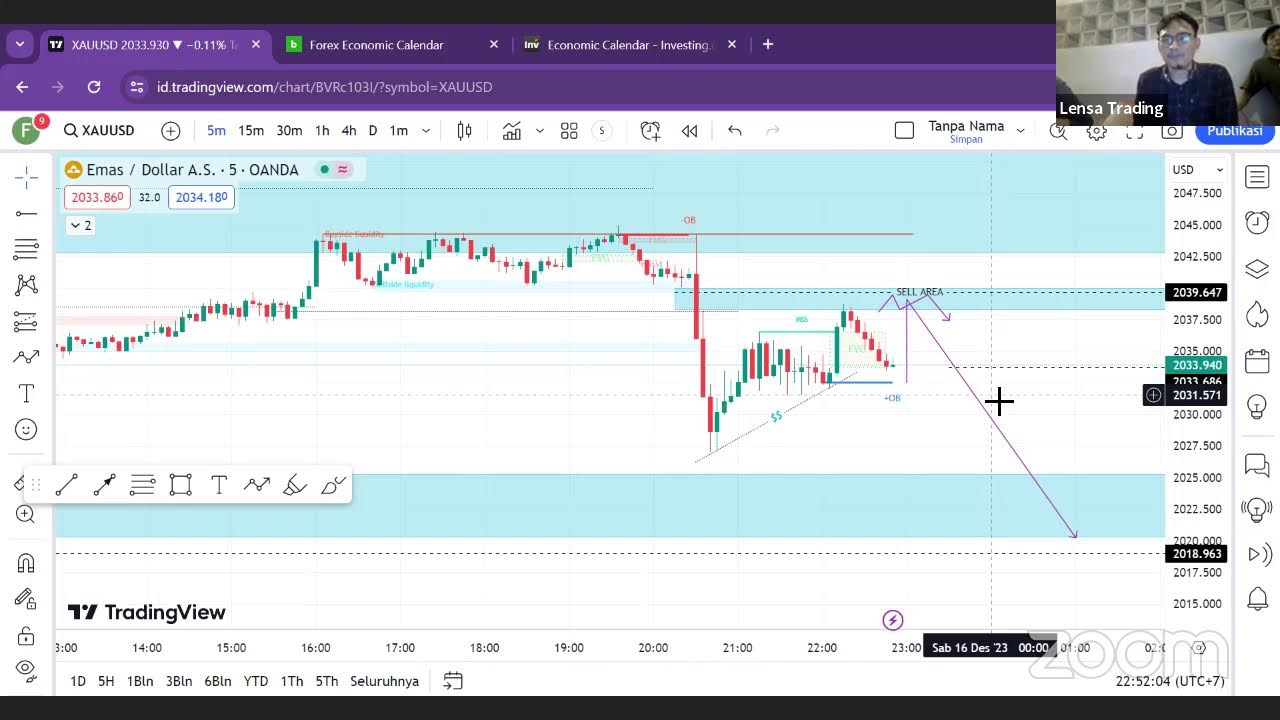Open the Fibonacci/gann tools in left sidebar
Image resolution: width=1280 pixels, height=720 pixels.
pos(26,250)
